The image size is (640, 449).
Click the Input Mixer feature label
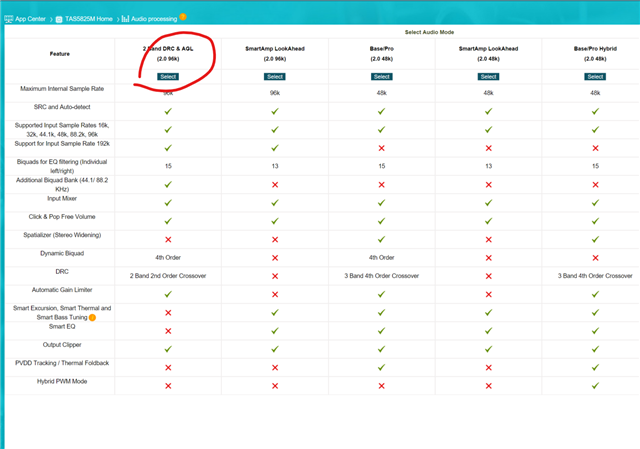(62, 198)
